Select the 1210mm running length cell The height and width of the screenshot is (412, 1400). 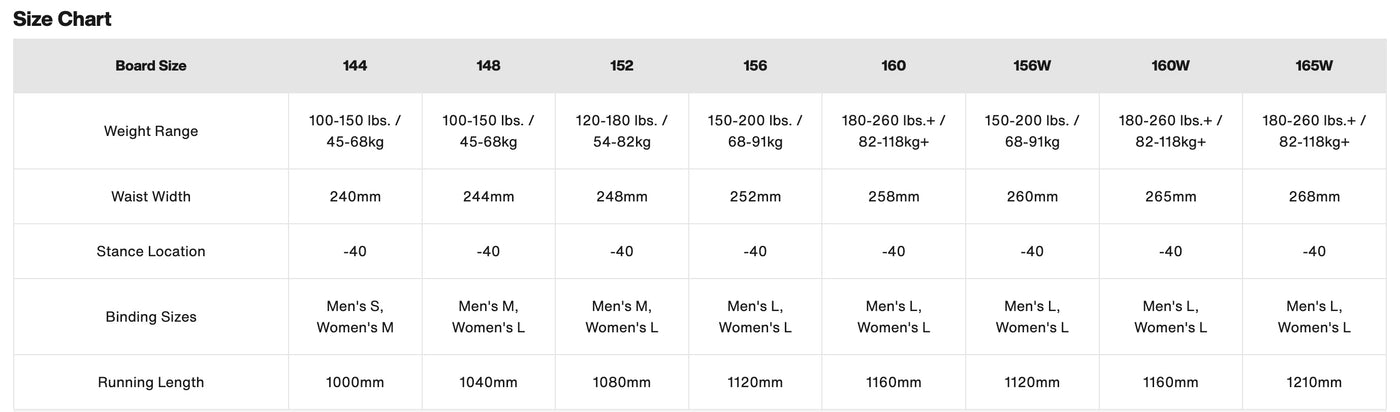[1314, 382]
